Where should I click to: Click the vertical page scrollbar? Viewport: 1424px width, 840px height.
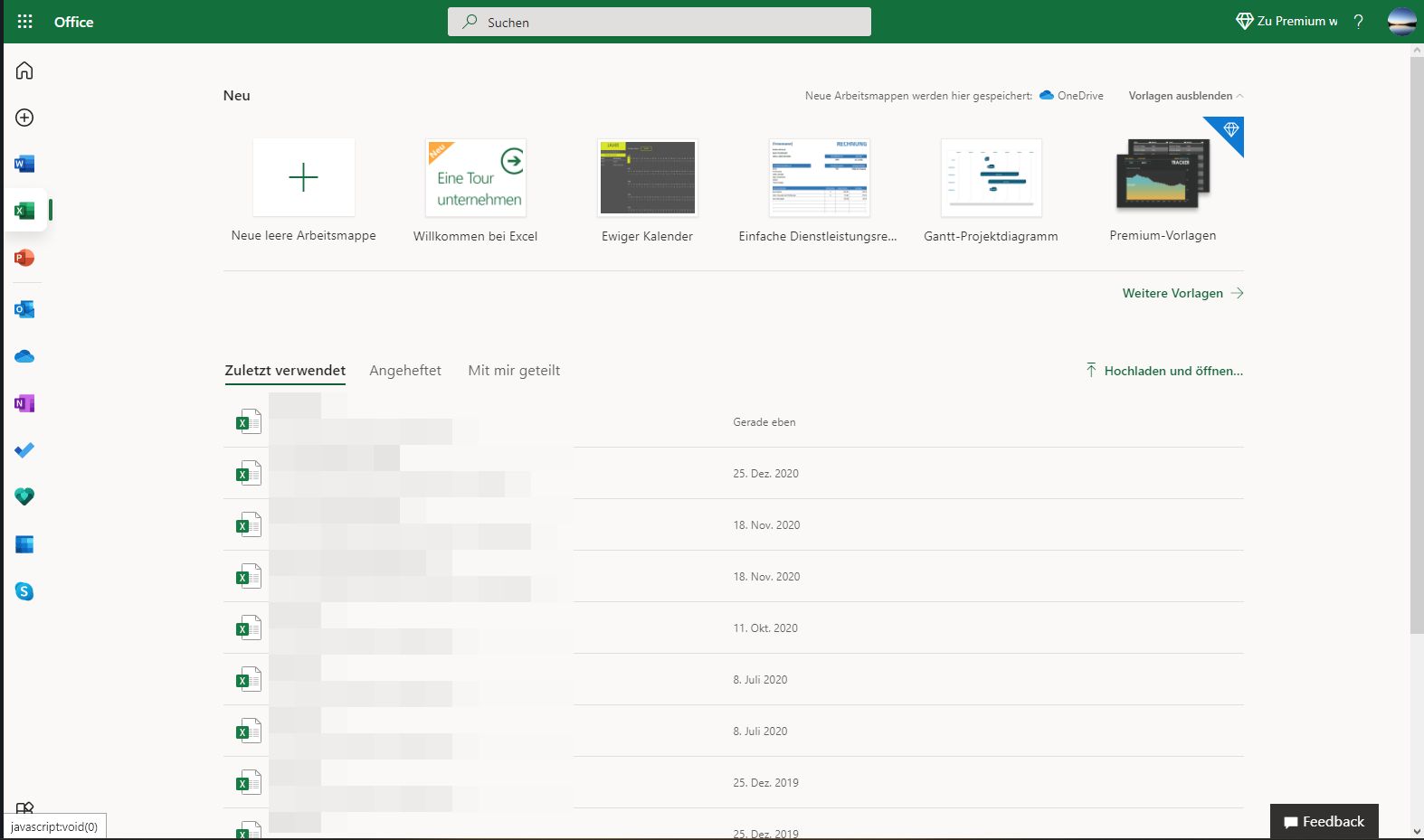[x=1417, y=344]
